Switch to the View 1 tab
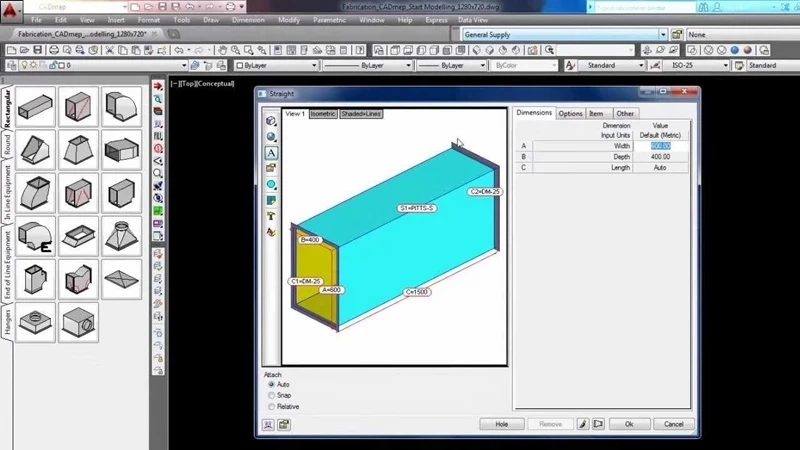 pyautogui.click(x=294, y=114)
